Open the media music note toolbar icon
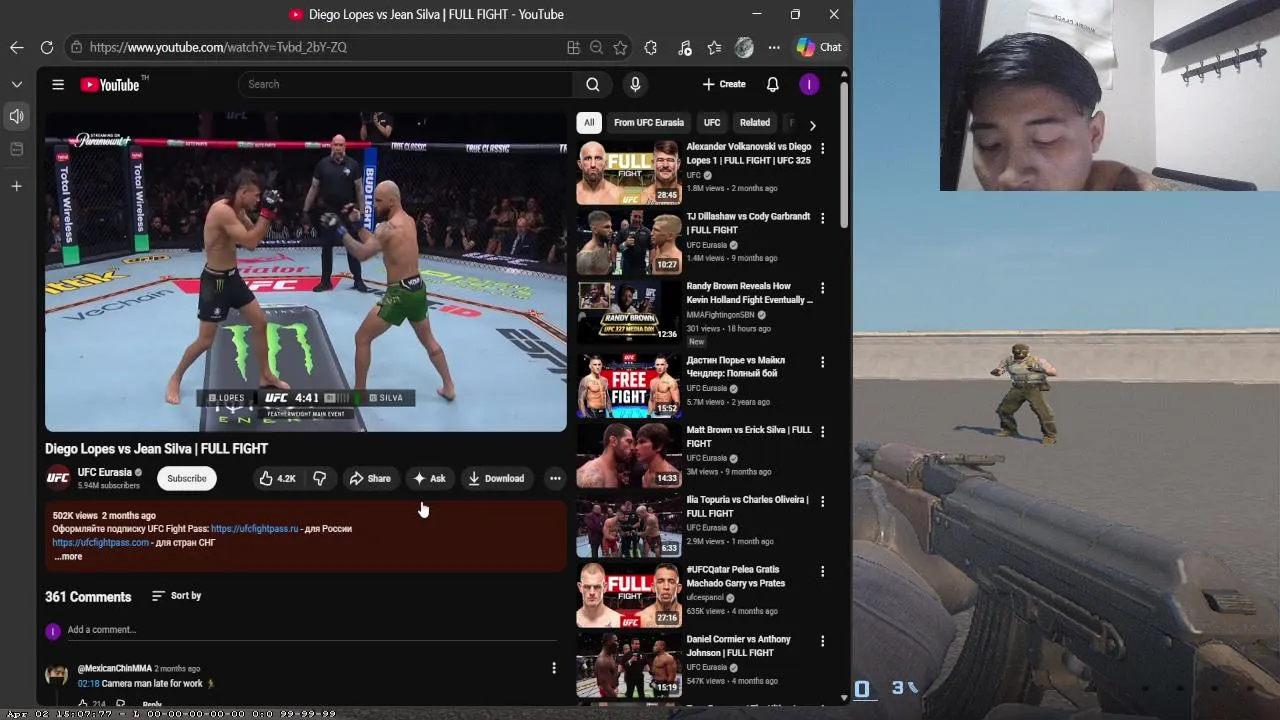This screenshot has width=1280, height=720. tap(684, 47)
